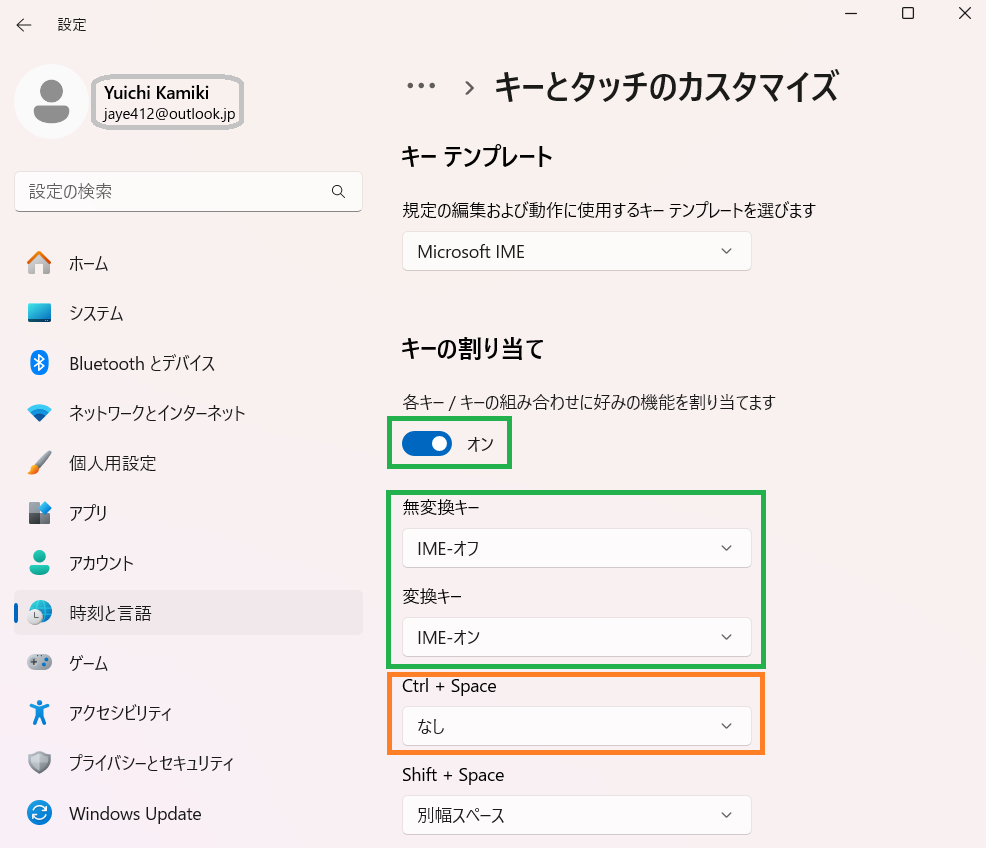The image size is (986, 848).
Task: Click the back arrow in title bar
Action: (x=24, y=25)
